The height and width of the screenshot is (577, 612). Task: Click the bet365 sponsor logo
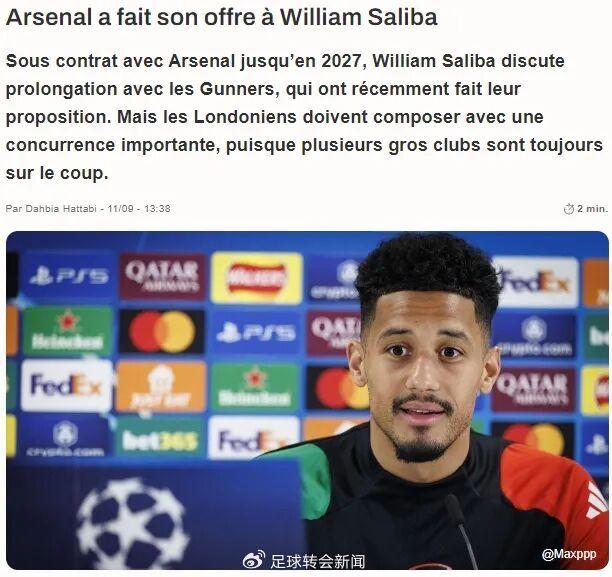coord(160,440)
